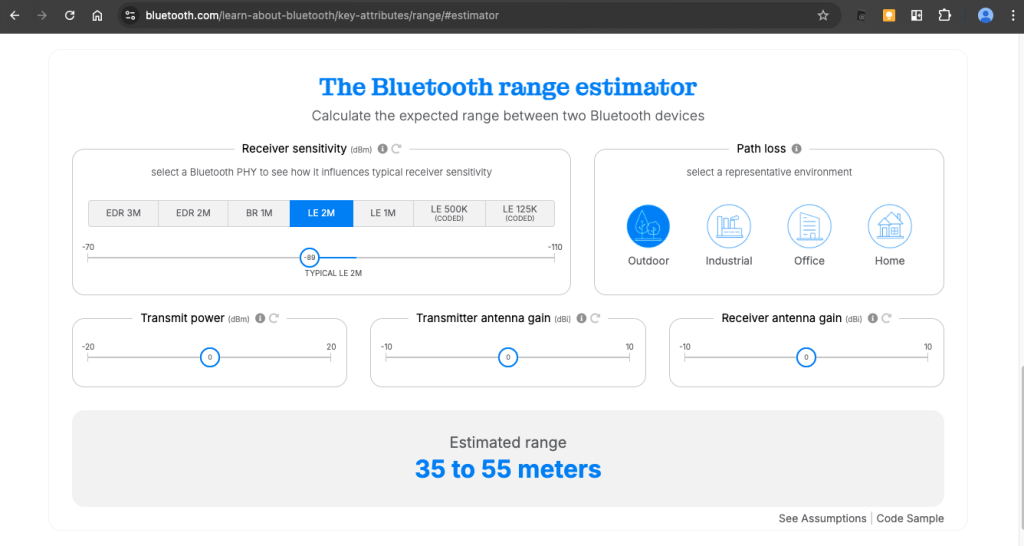Click the Transmit power slider handle
Viewport: 1024px width, 546px height.
210,357
